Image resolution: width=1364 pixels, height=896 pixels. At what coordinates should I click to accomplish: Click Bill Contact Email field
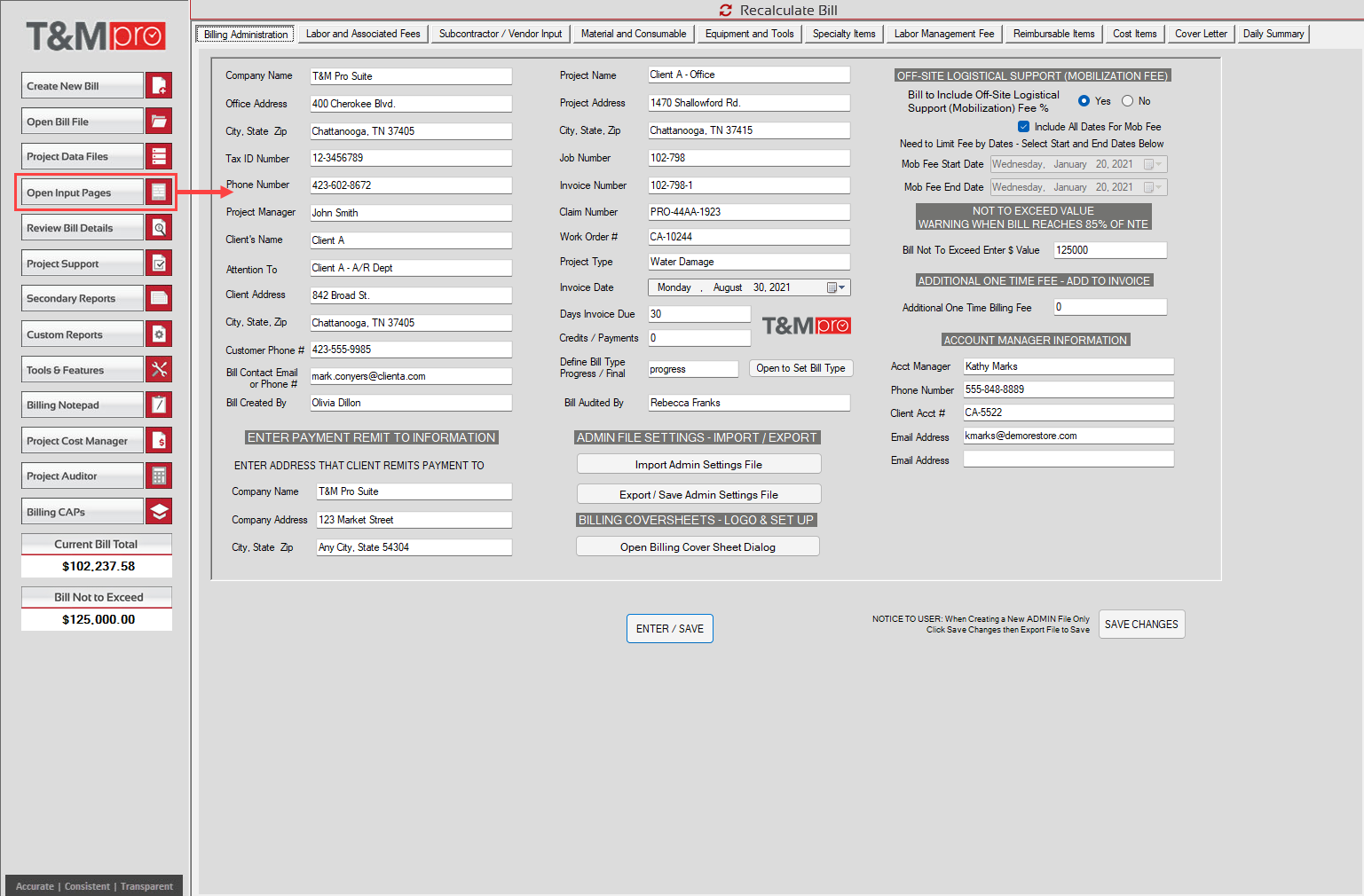411,376
